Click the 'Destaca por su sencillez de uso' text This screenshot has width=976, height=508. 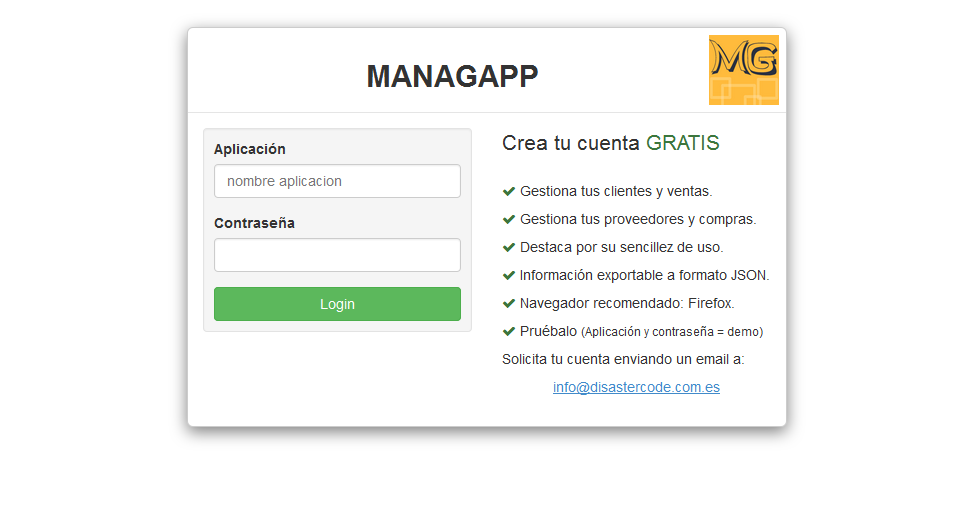[x=621, y=247]
